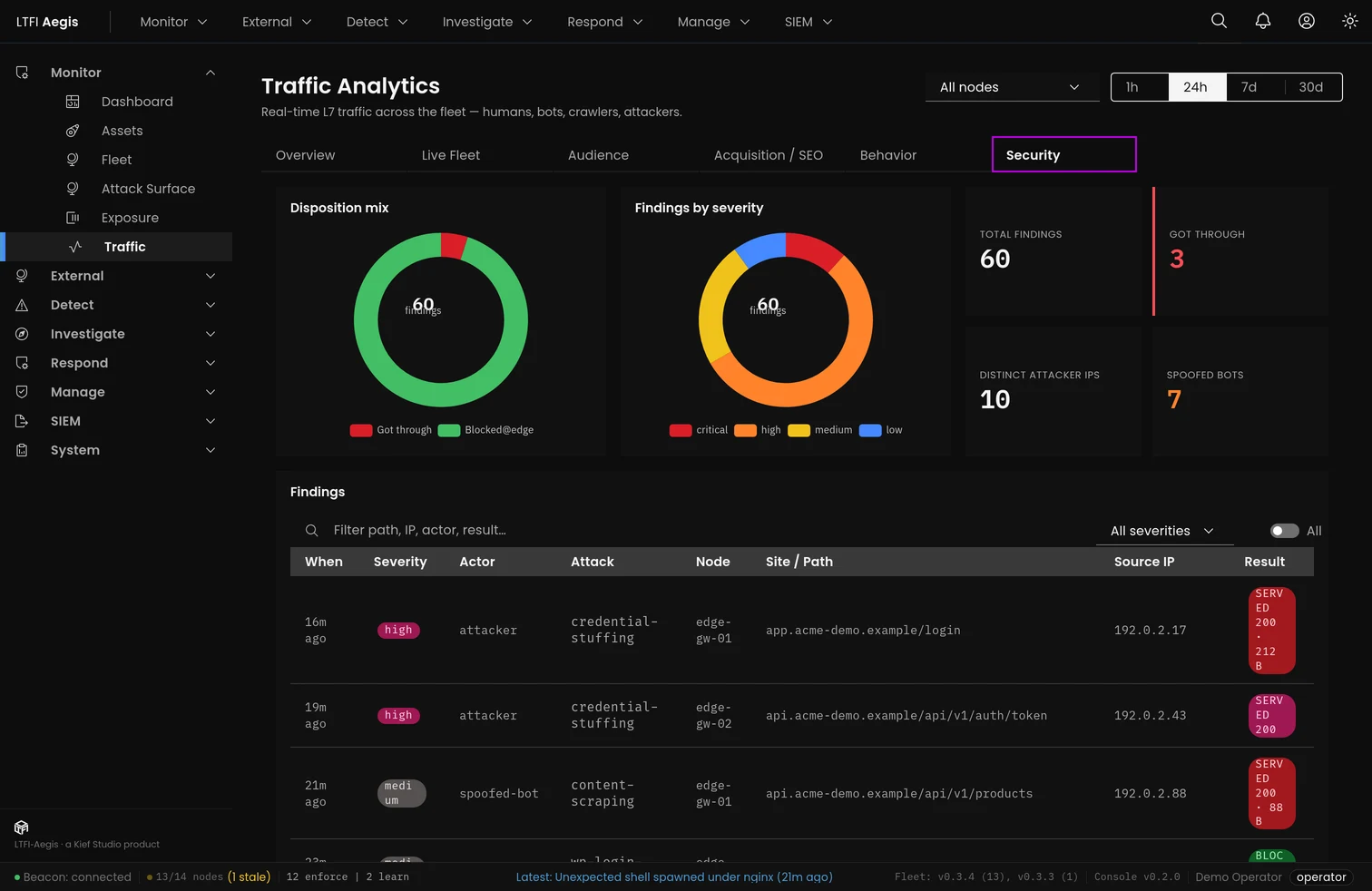
Task: Click the Blocked@edge green legend swatch
Action: [x=449, y=430]
